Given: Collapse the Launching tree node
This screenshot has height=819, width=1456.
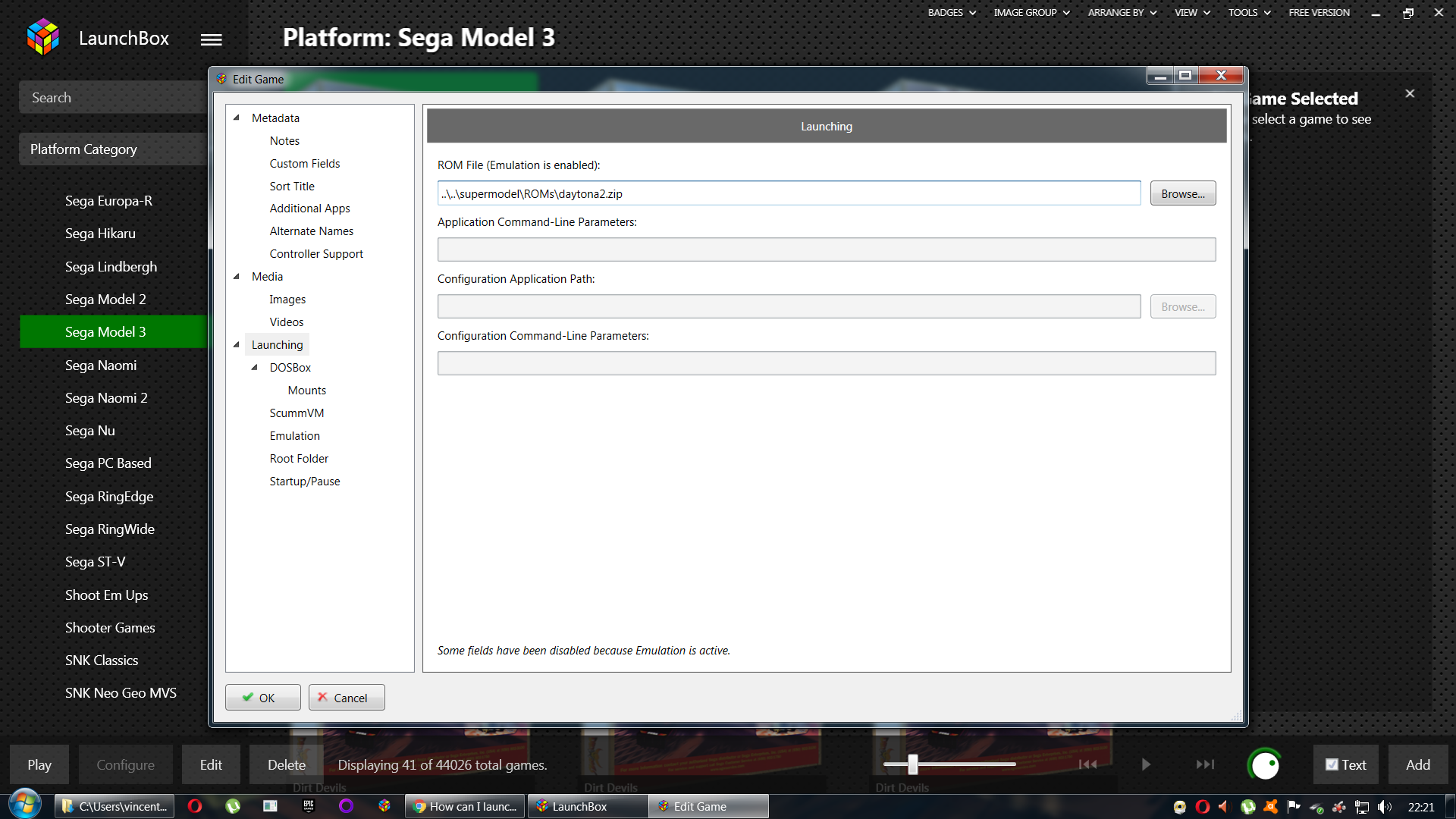Looking at the screenshot, I should (237, 344).
